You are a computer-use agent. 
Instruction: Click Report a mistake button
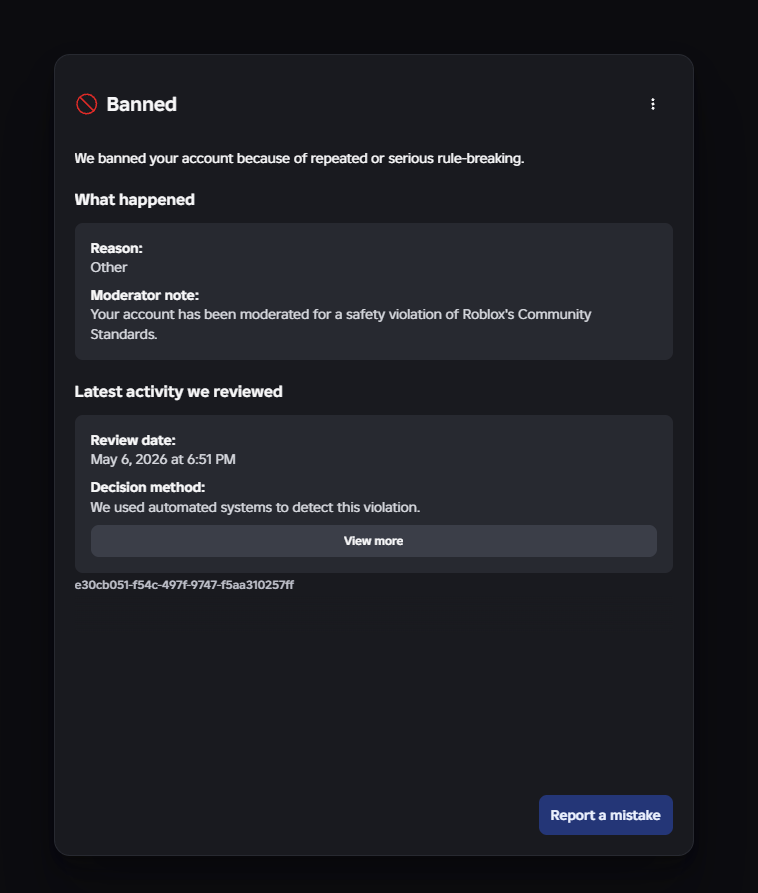point(605,815)
